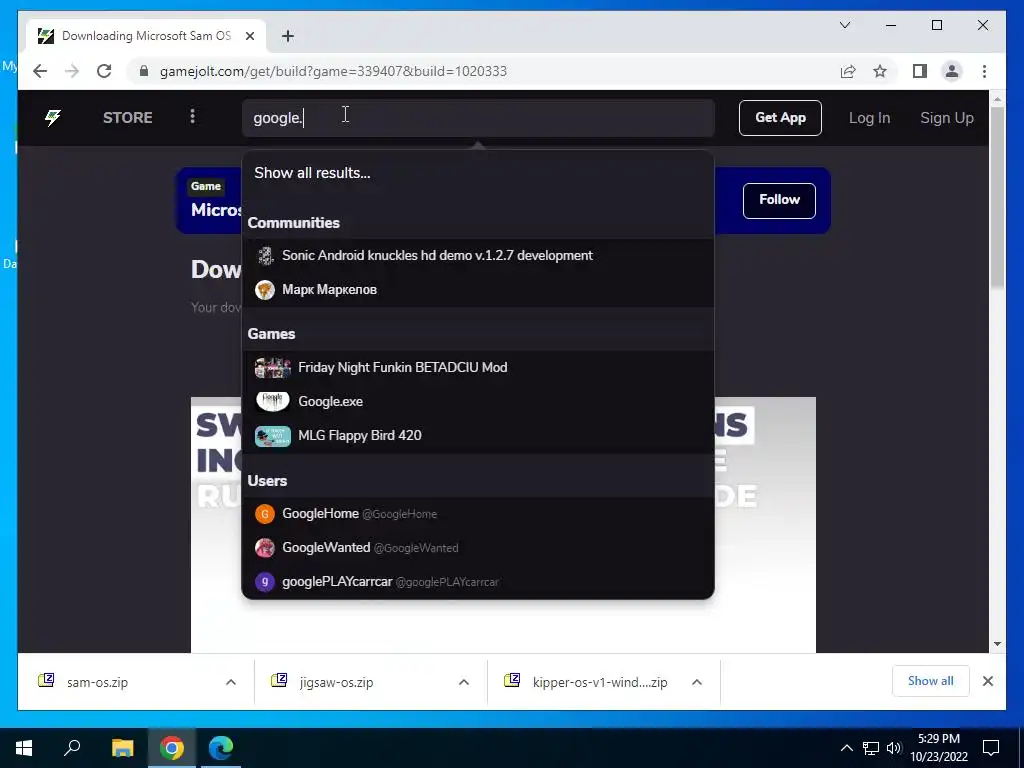Reload the current page
The width and height of the screenshot is (1024, 768).
(x=104, y=71)
